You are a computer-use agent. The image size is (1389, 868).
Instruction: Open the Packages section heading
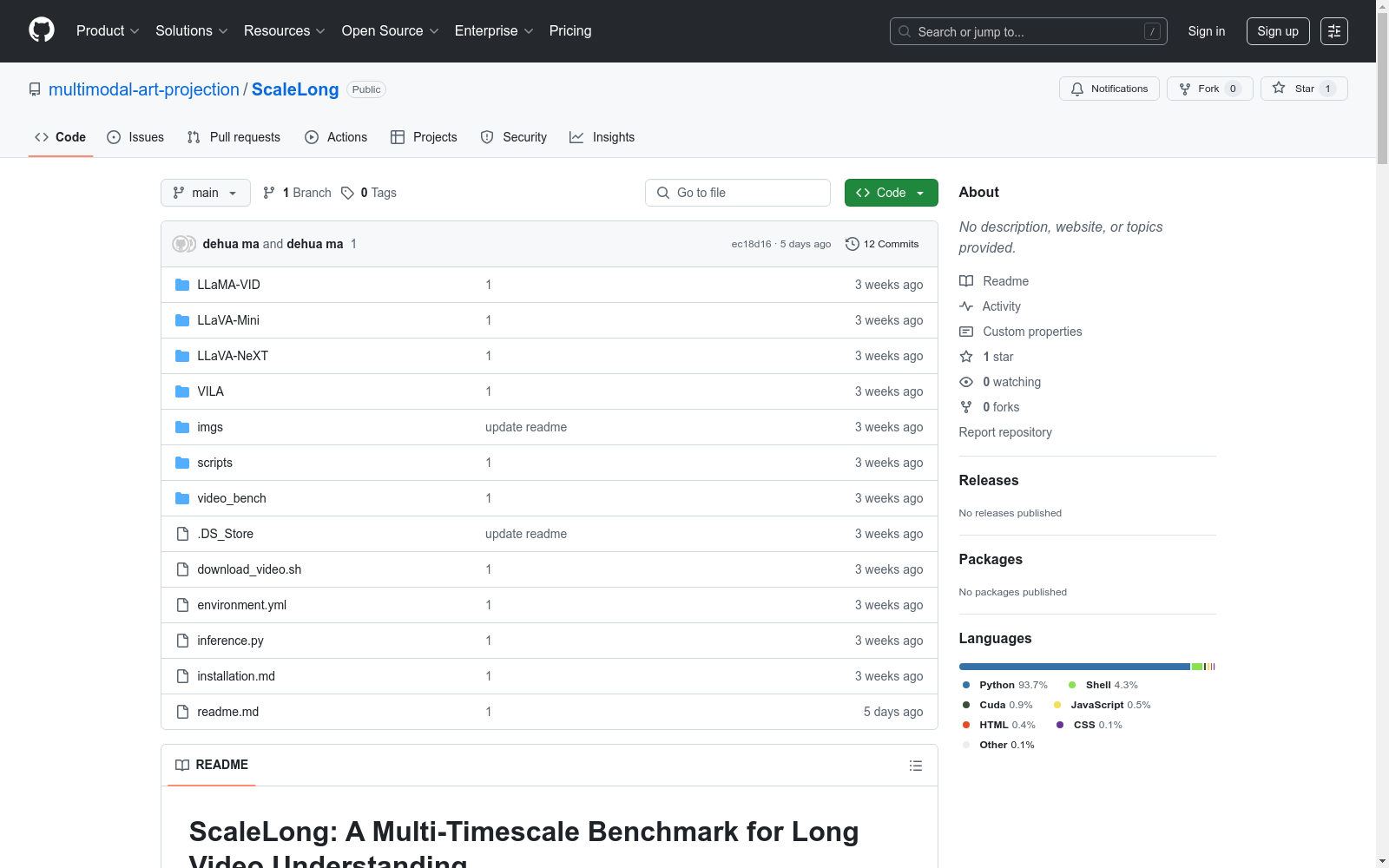991,559
